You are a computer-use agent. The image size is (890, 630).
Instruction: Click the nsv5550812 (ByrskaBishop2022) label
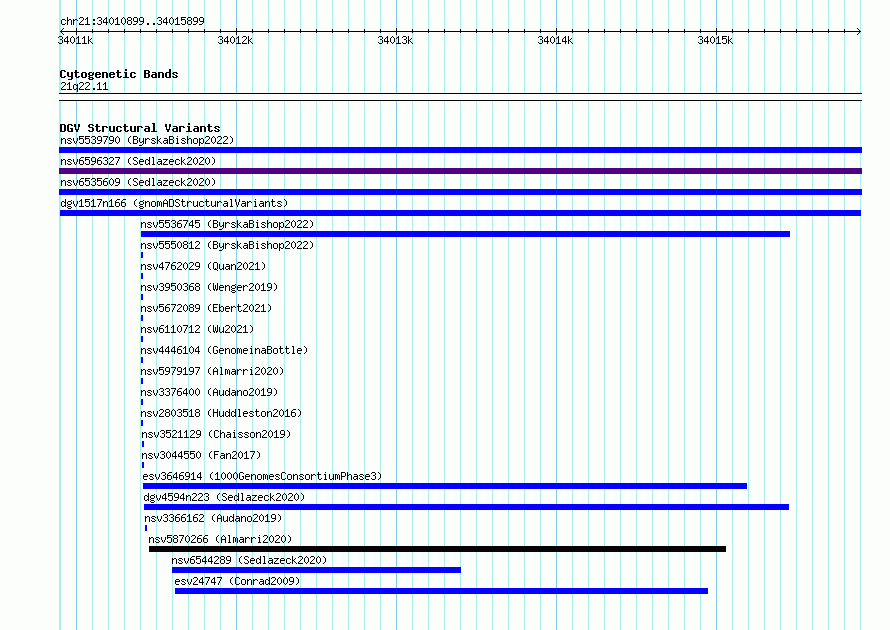(227, 245)
